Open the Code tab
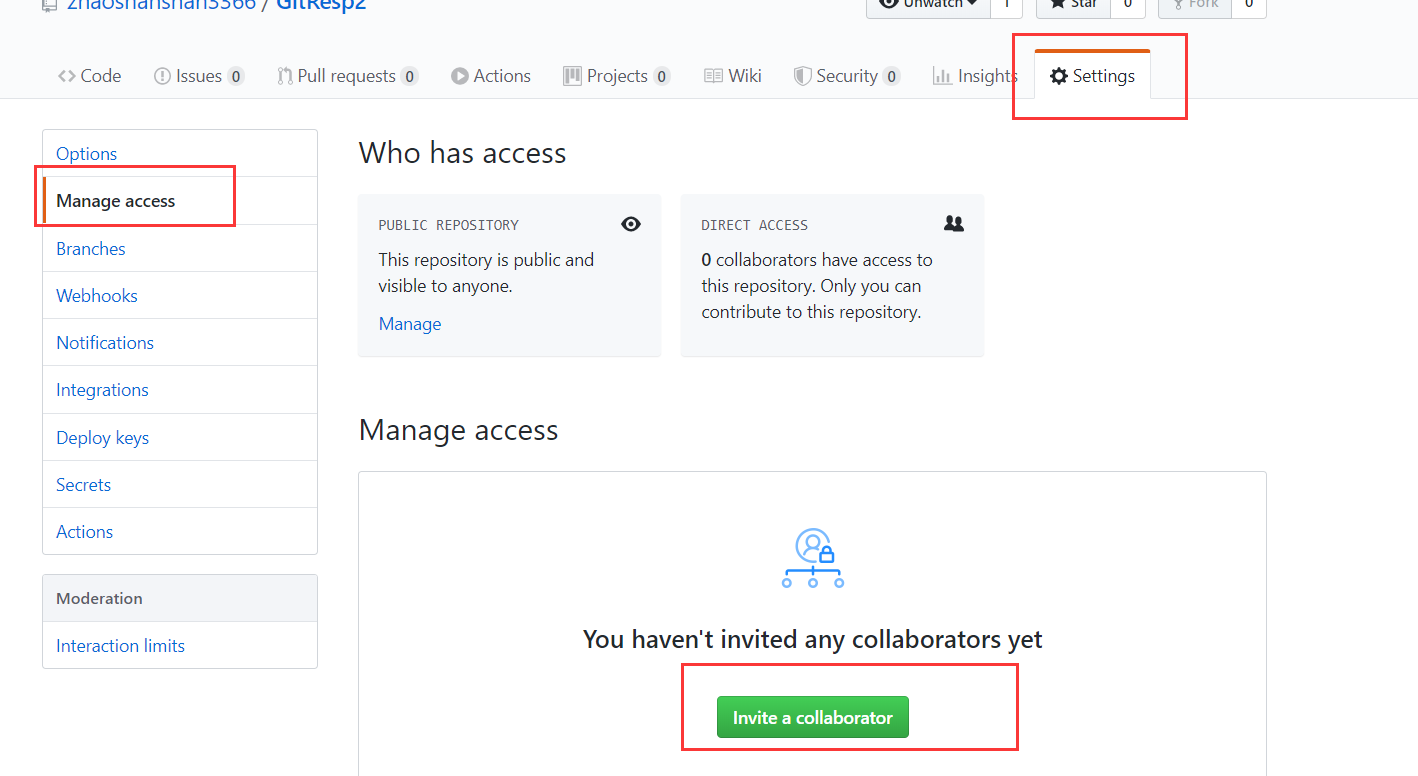1418x776 pixels. [x=90, y=76]
